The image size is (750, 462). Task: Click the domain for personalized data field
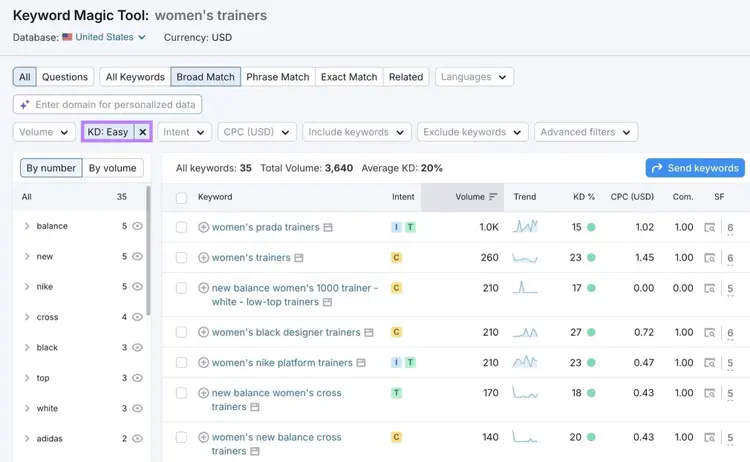108,104
